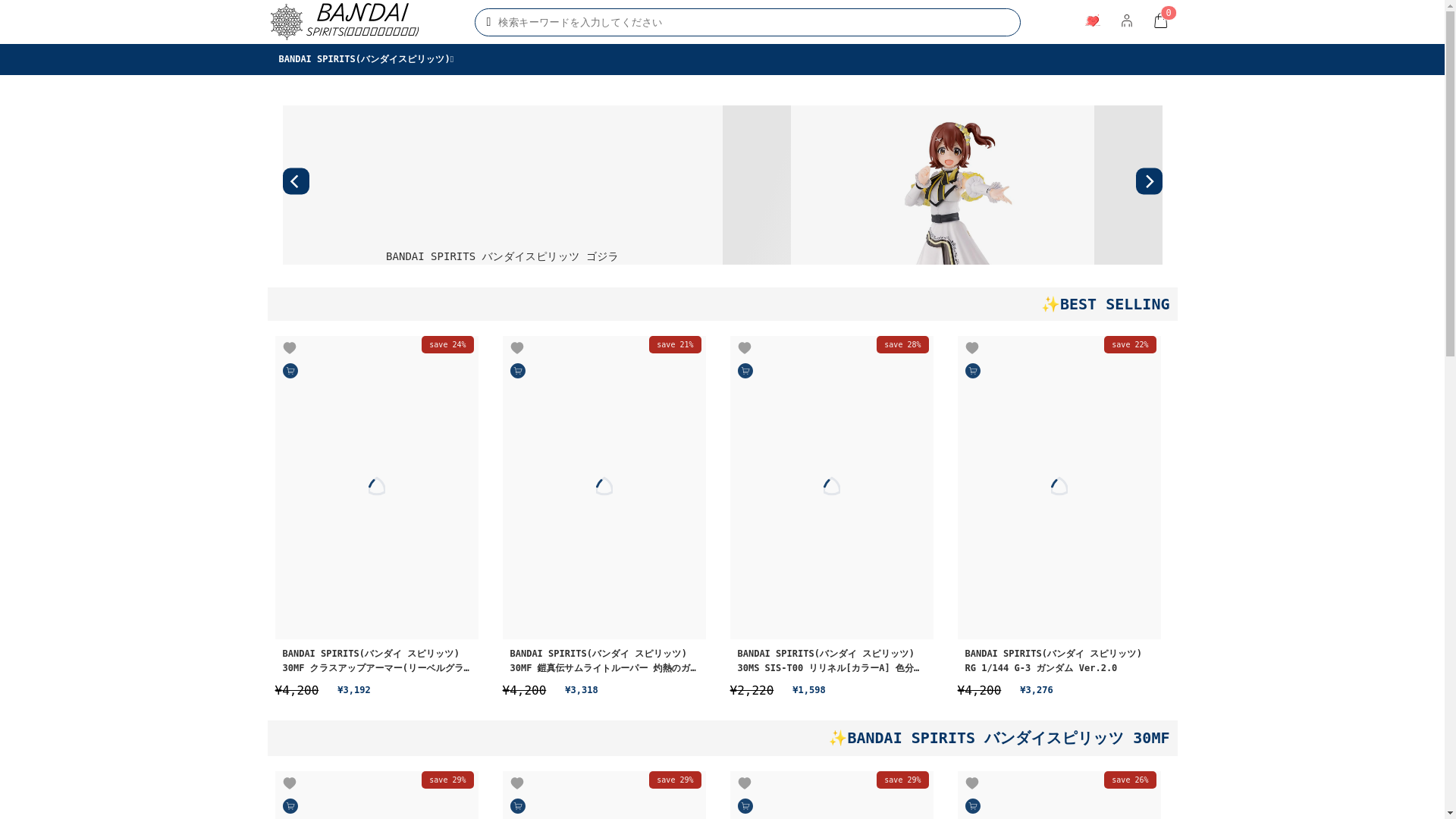Go to previous banner slide arrow
This screenshot has height=819, width=1456.
296,181
